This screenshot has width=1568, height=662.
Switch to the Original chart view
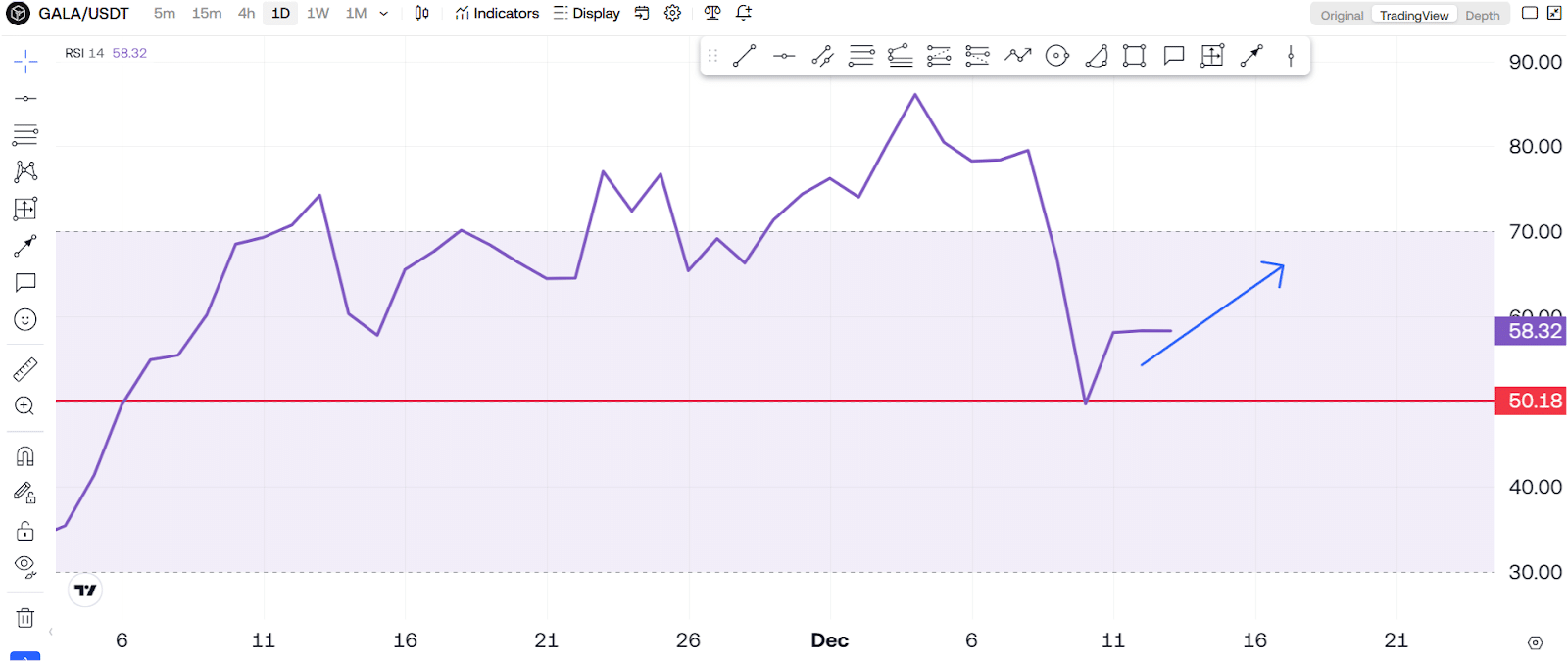pos(1342,15)
